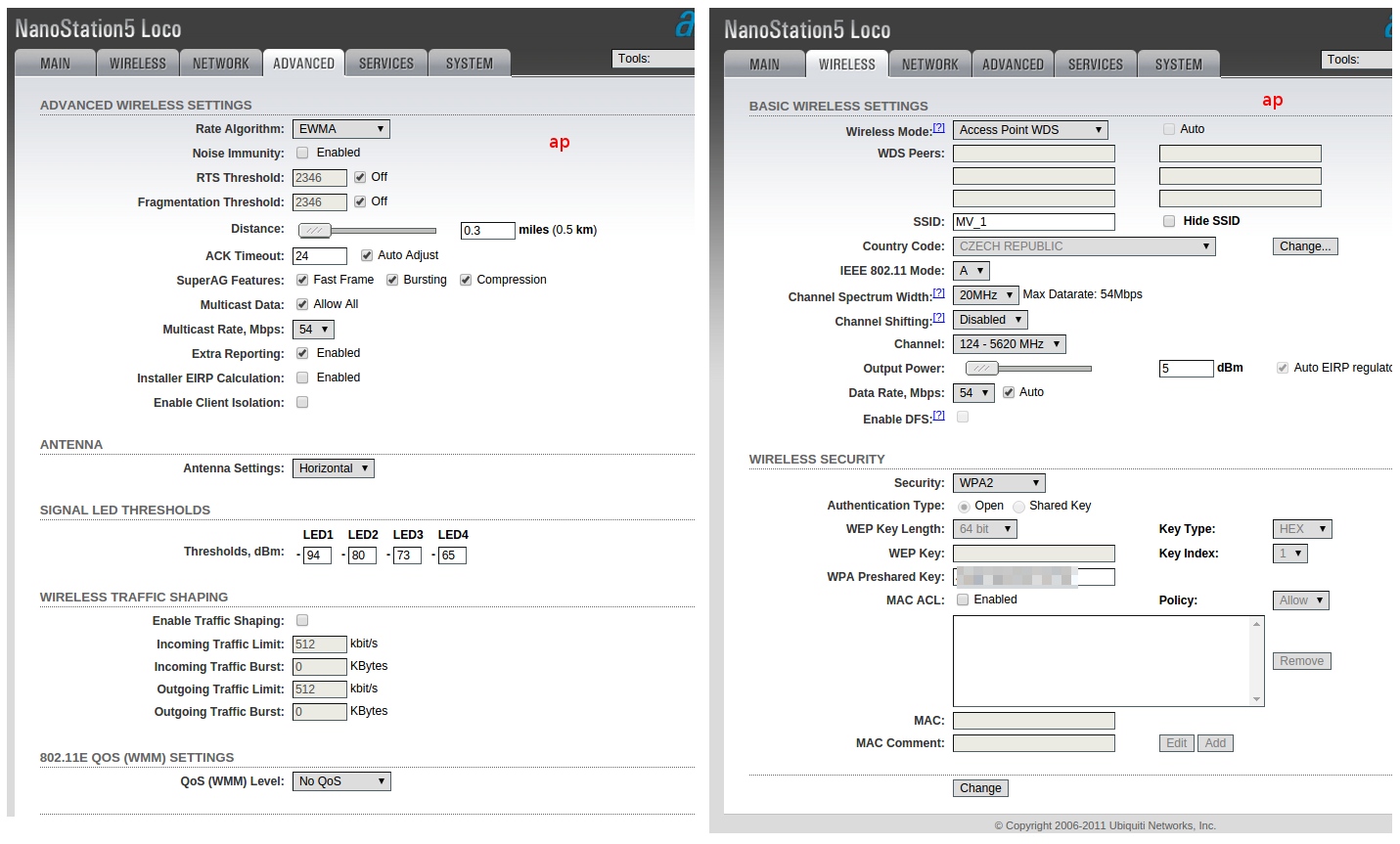Toggle RTS Threshold Off checkbox
The image size is (1400, 844).
360,177
